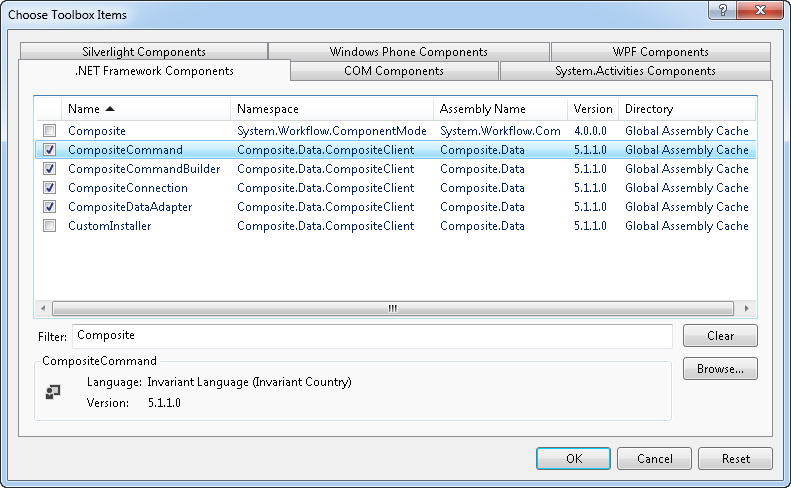Confirm selection with the OK button
Screen dimensions: 791x488
click(573, 459)
